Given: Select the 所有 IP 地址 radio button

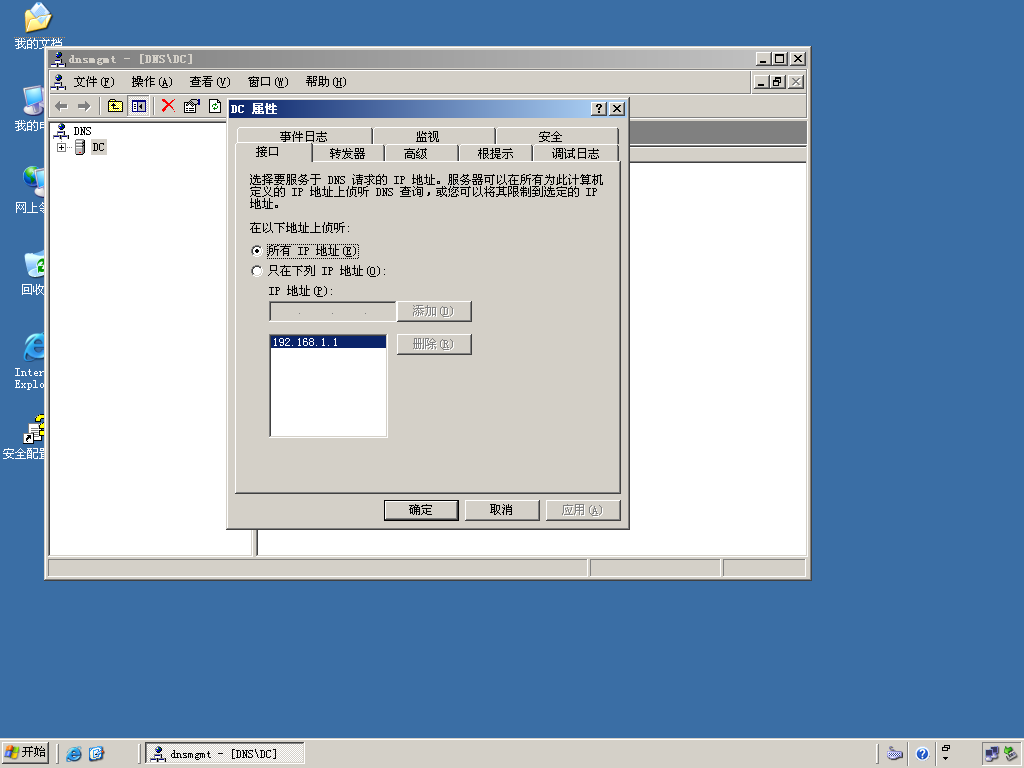Looking at the screenshot, I should click(x=257, y=251).
